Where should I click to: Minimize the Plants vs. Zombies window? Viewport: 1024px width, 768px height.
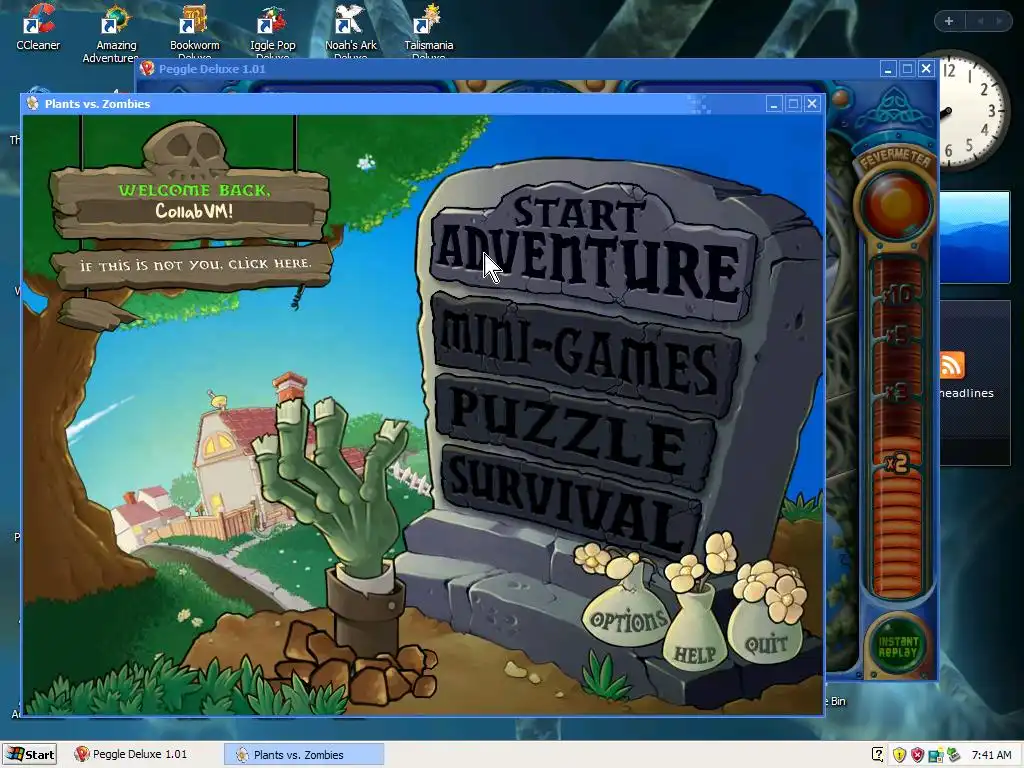774,104
